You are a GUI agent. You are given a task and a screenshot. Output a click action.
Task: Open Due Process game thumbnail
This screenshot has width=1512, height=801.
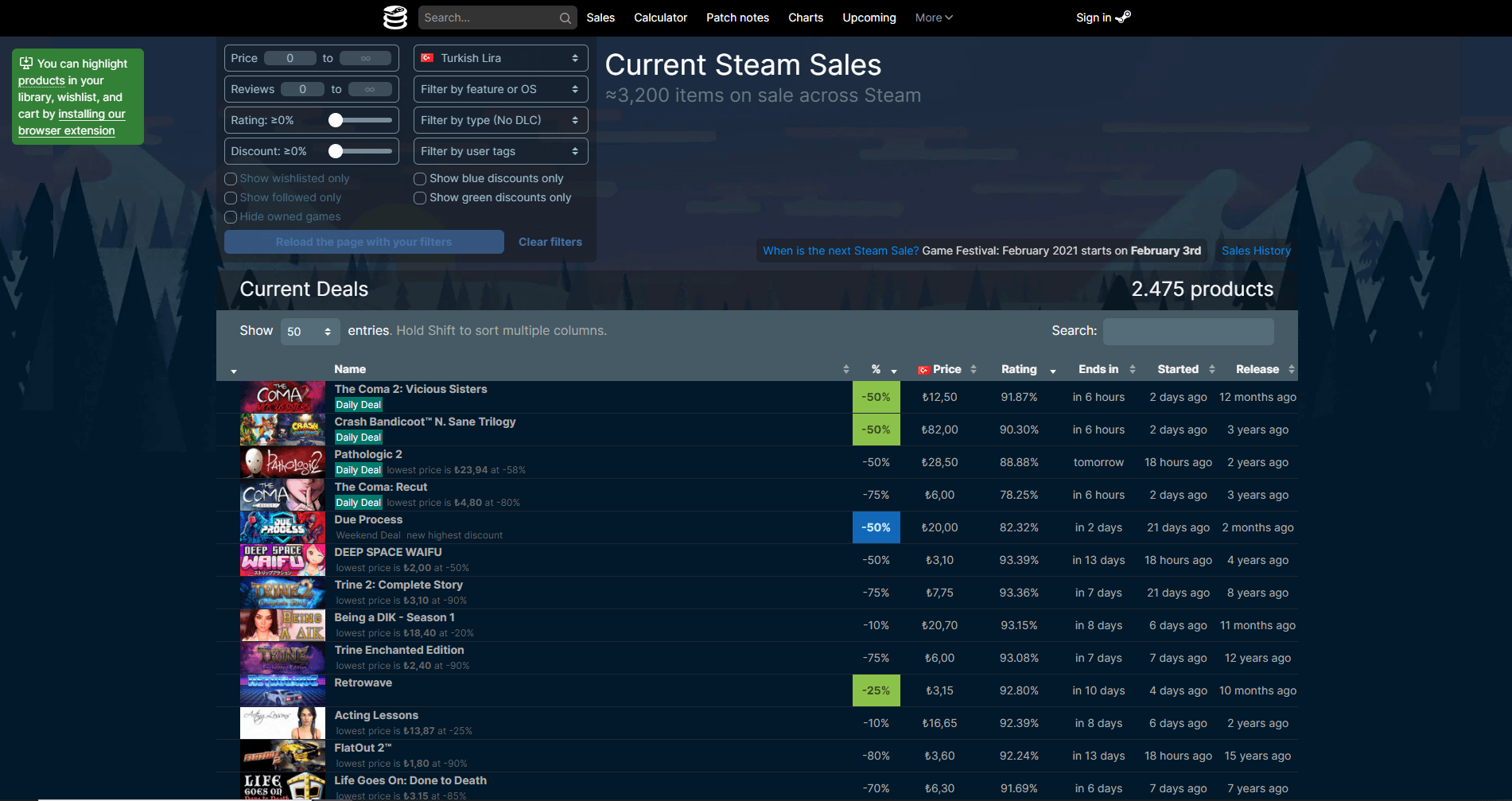pyautogui.click(x=282, y=527)
